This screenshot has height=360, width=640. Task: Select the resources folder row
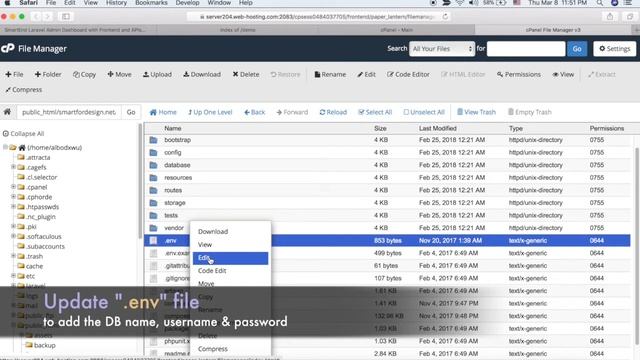pyautogui.click(x=387, y=178)
